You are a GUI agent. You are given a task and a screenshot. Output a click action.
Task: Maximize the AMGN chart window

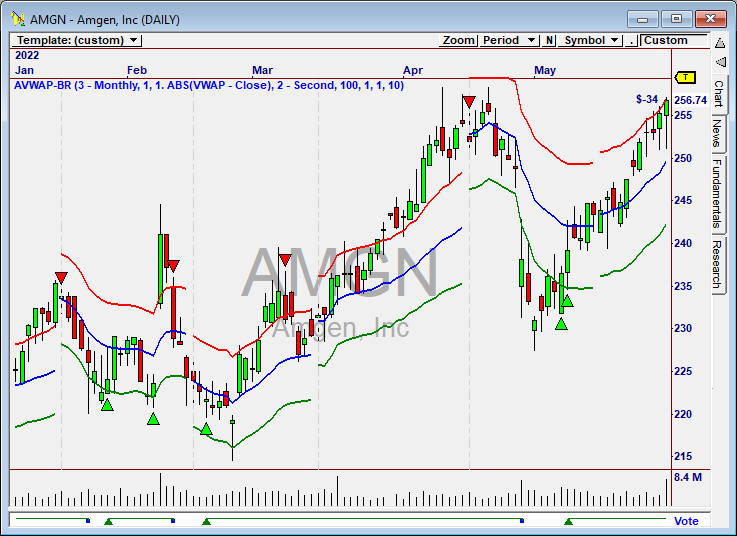(x=676, y=19)
